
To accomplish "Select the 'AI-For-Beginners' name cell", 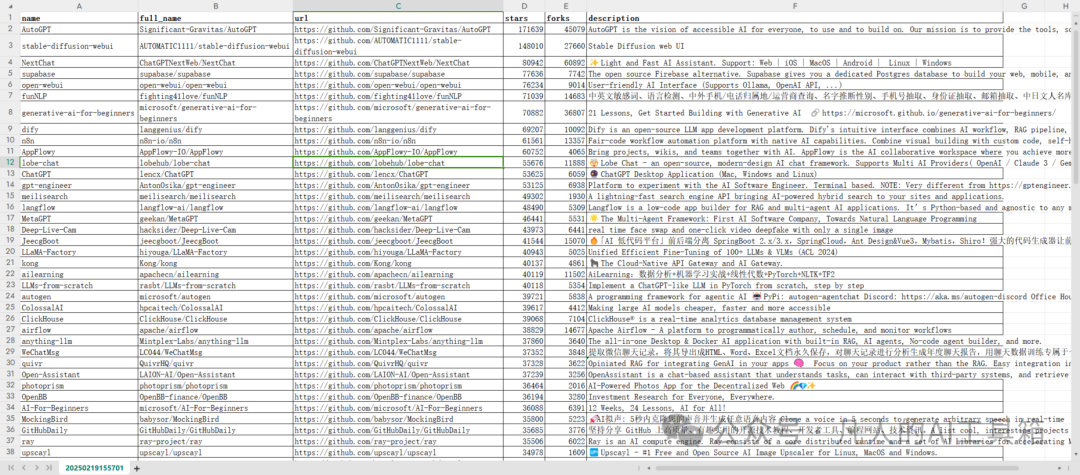I will click(x=79, y=408).
